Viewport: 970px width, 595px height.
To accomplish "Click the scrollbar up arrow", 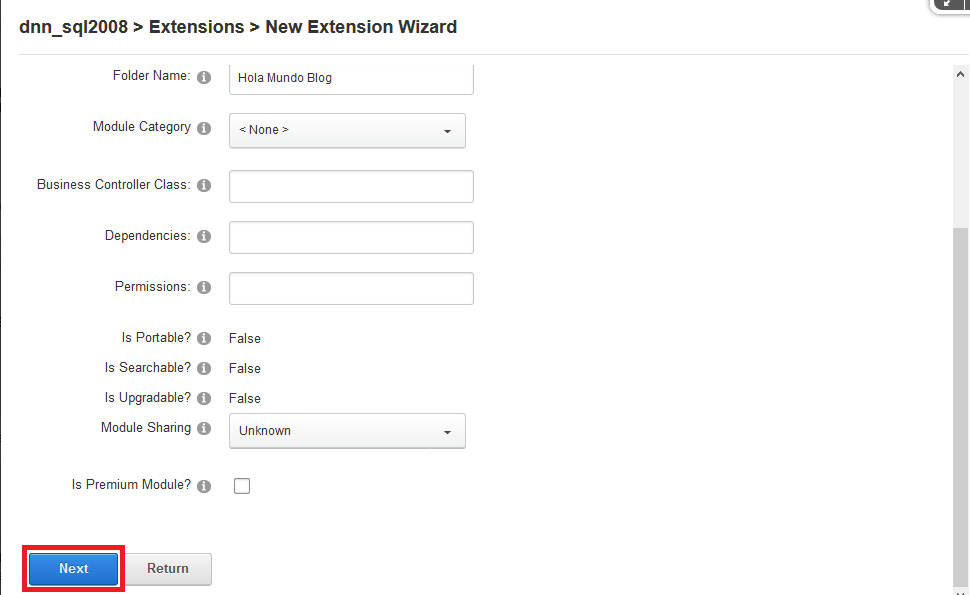I will (960, 74).
